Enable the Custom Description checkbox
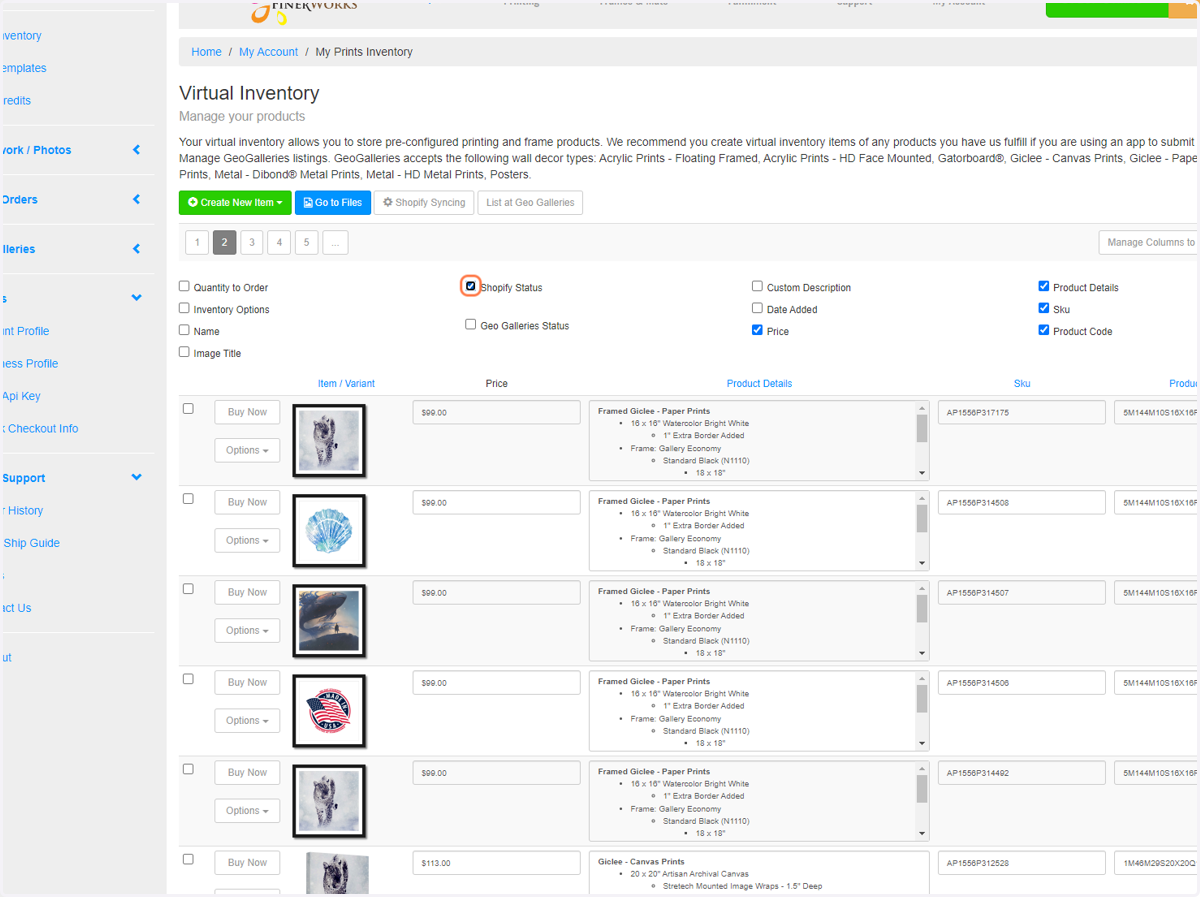The image size is (1200, 897). click(x=757, y=286)
